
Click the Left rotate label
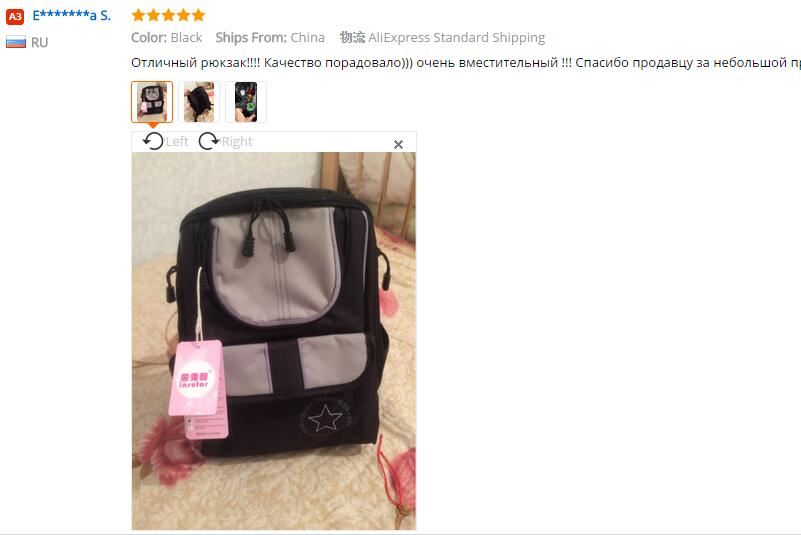coord(177,142)
